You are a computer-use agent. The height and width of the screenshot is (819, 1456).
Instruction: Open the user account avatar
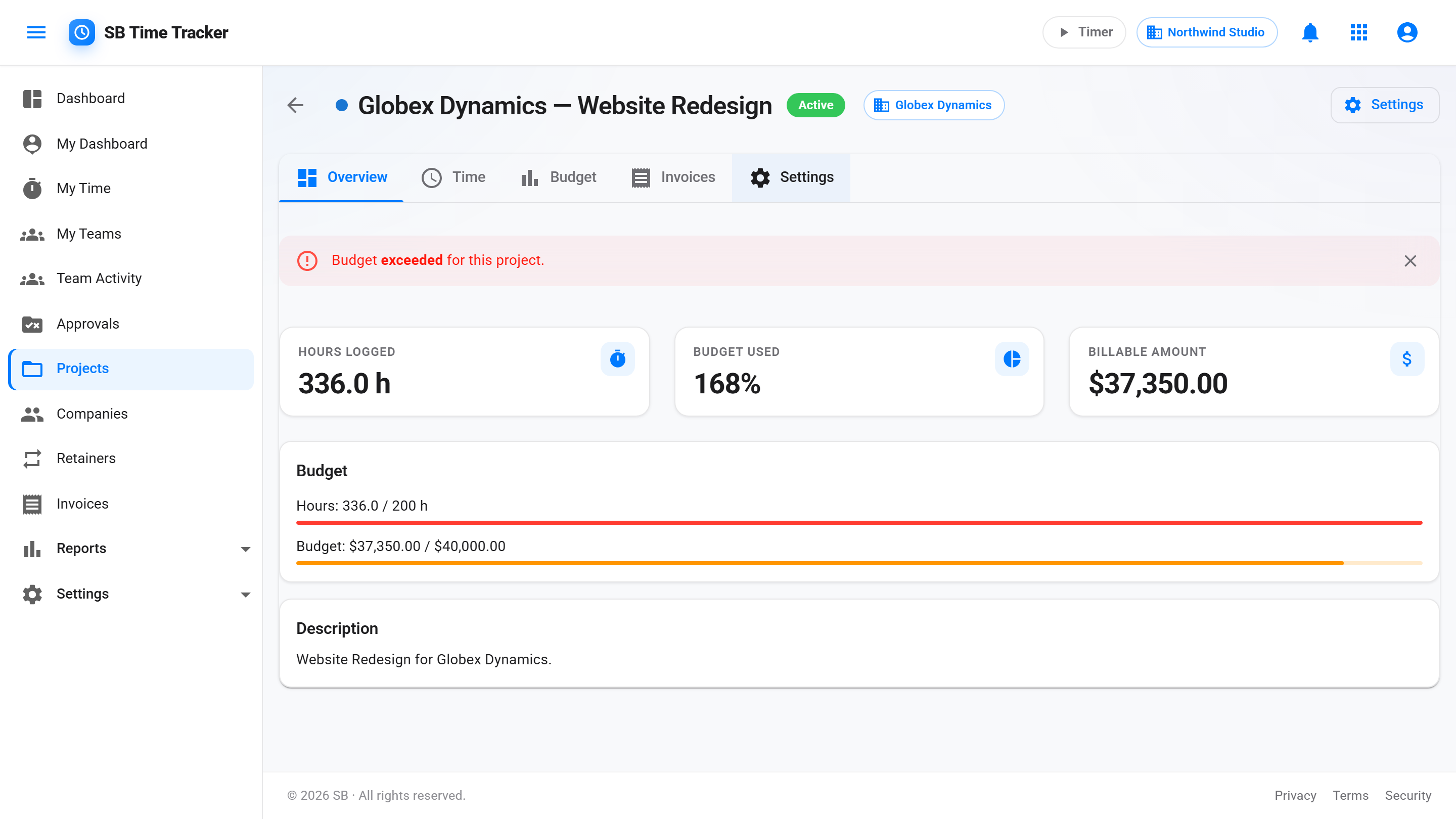[1407, 32]
